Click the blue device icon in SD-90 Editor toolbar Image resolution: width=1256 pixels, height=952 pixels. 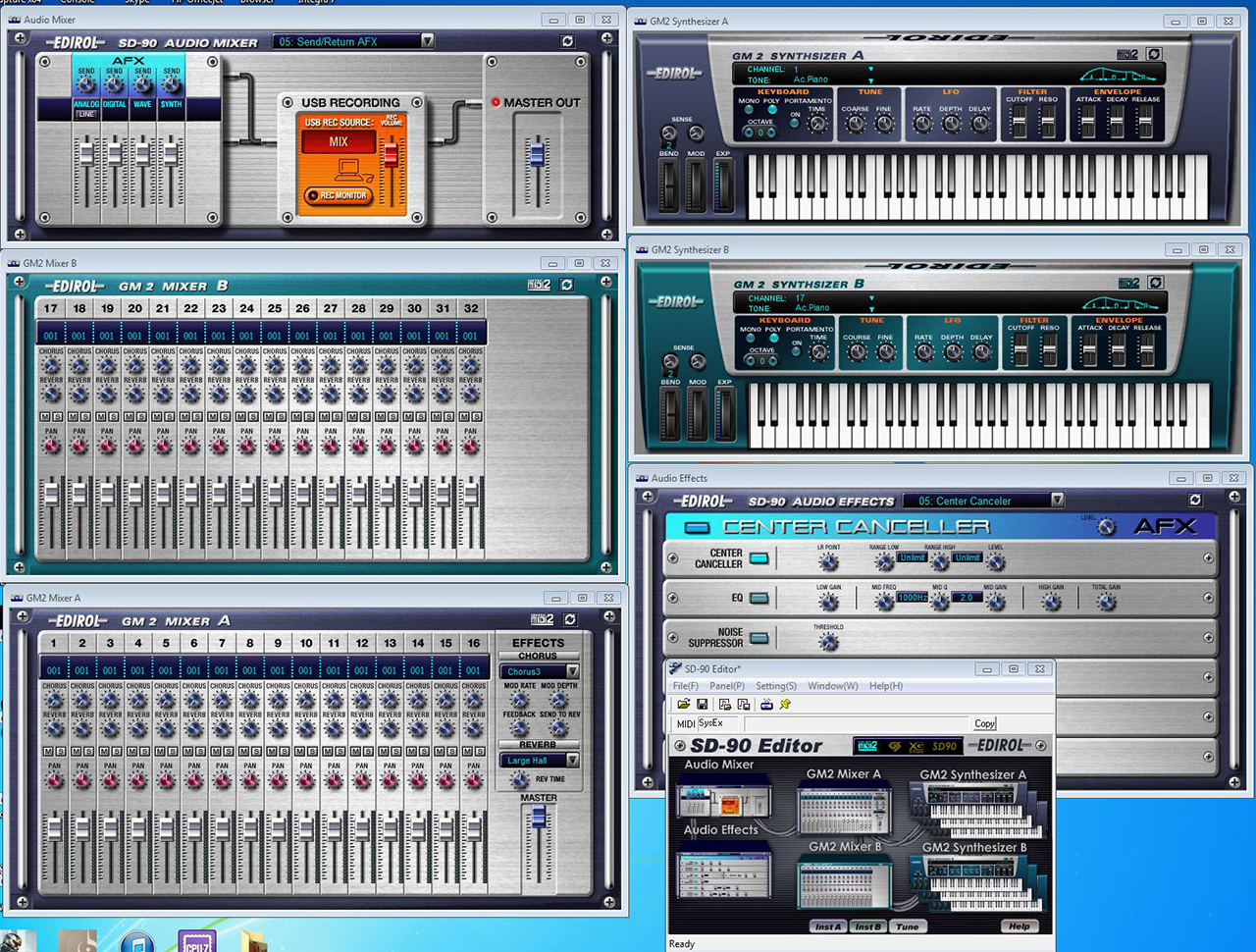click(x=766, y=705)
